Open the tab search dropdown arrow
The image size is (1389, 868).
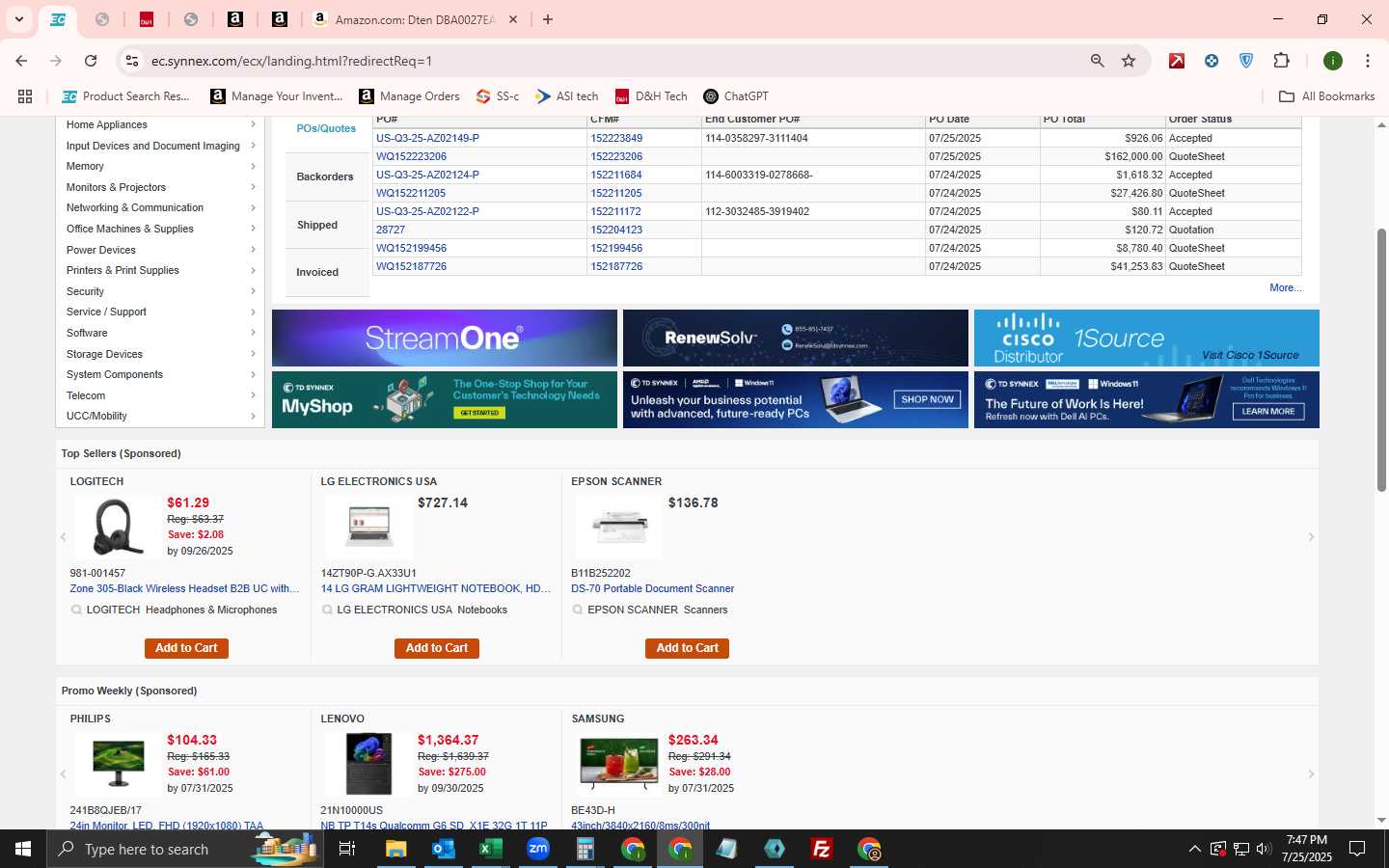pos(18,19)
